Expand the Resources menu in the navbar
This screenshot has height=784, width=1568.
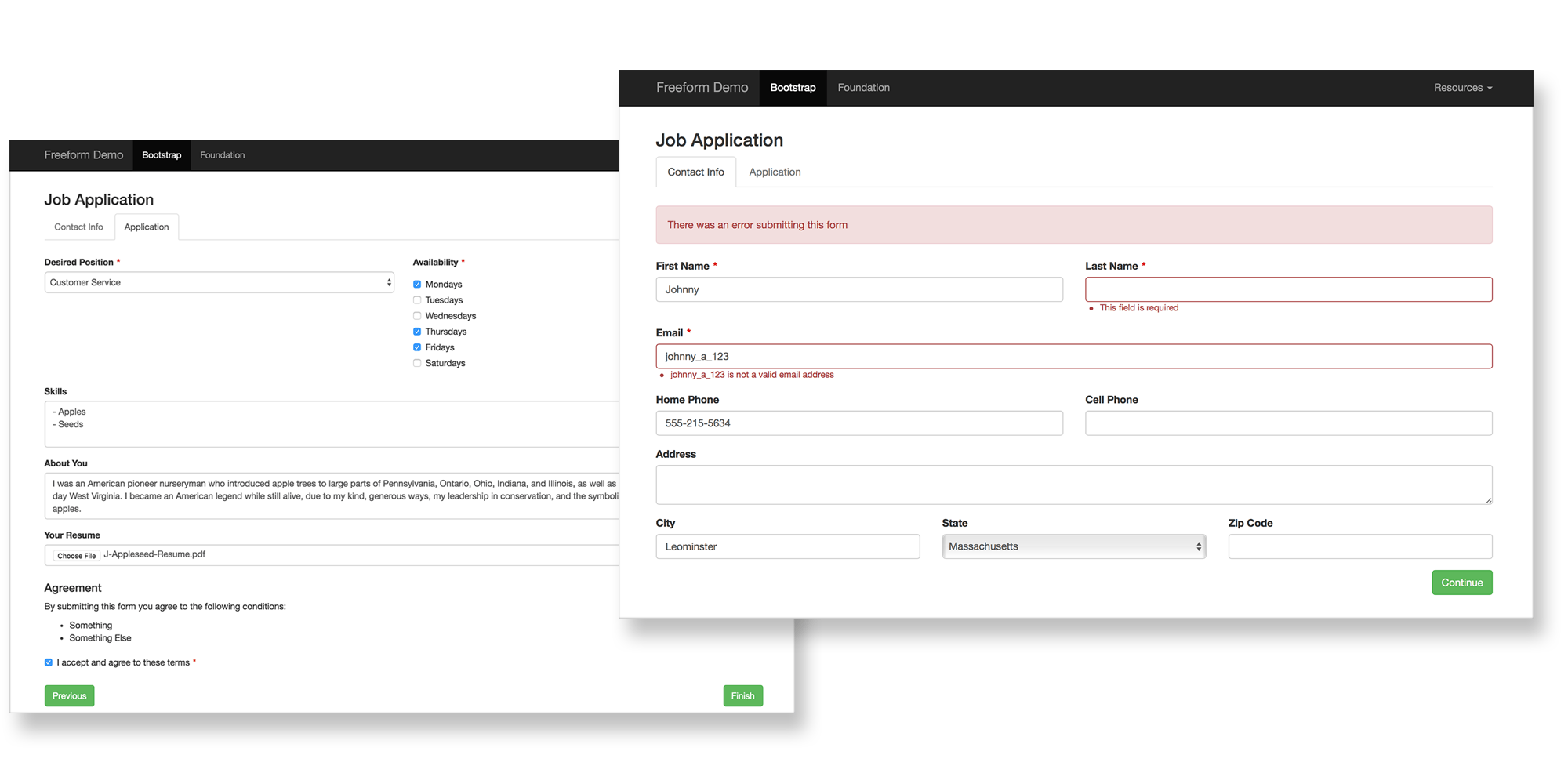1463,88
